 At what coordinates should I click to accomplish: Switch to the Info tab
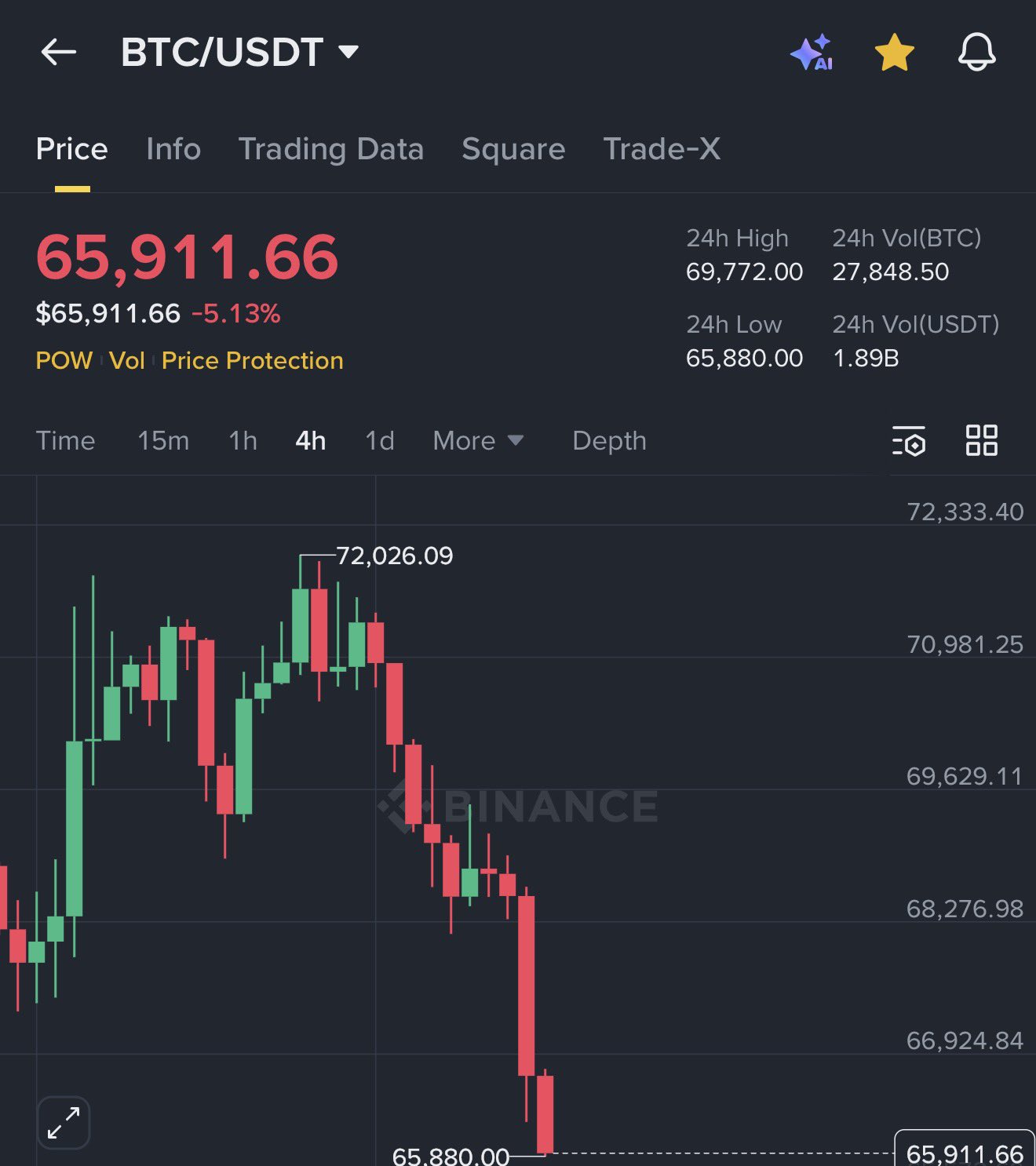pyautogui.click(x=173, y=149)
